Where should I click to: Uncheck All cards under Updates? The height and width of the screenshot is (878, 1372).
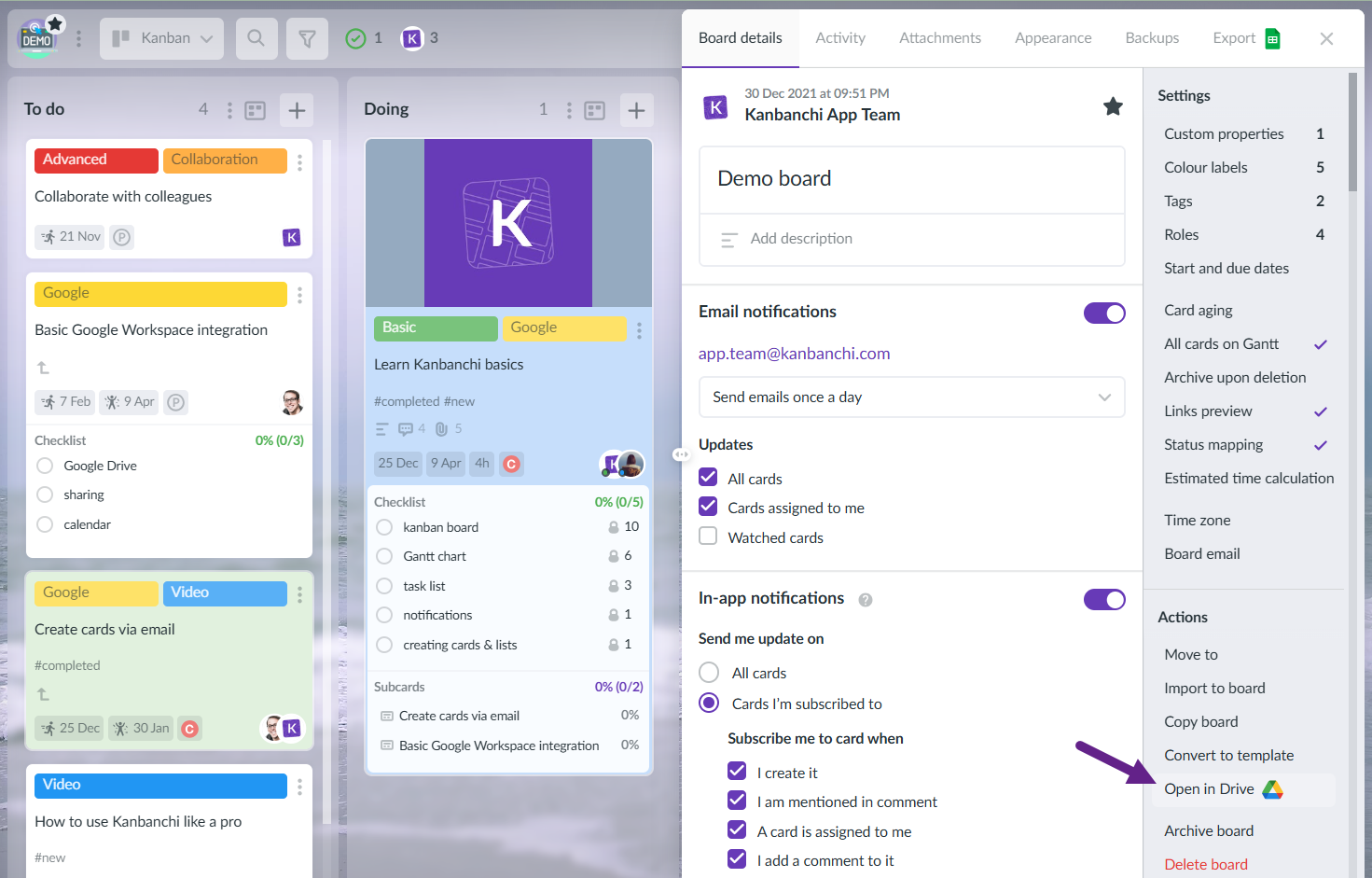click(x=708, y=477)
